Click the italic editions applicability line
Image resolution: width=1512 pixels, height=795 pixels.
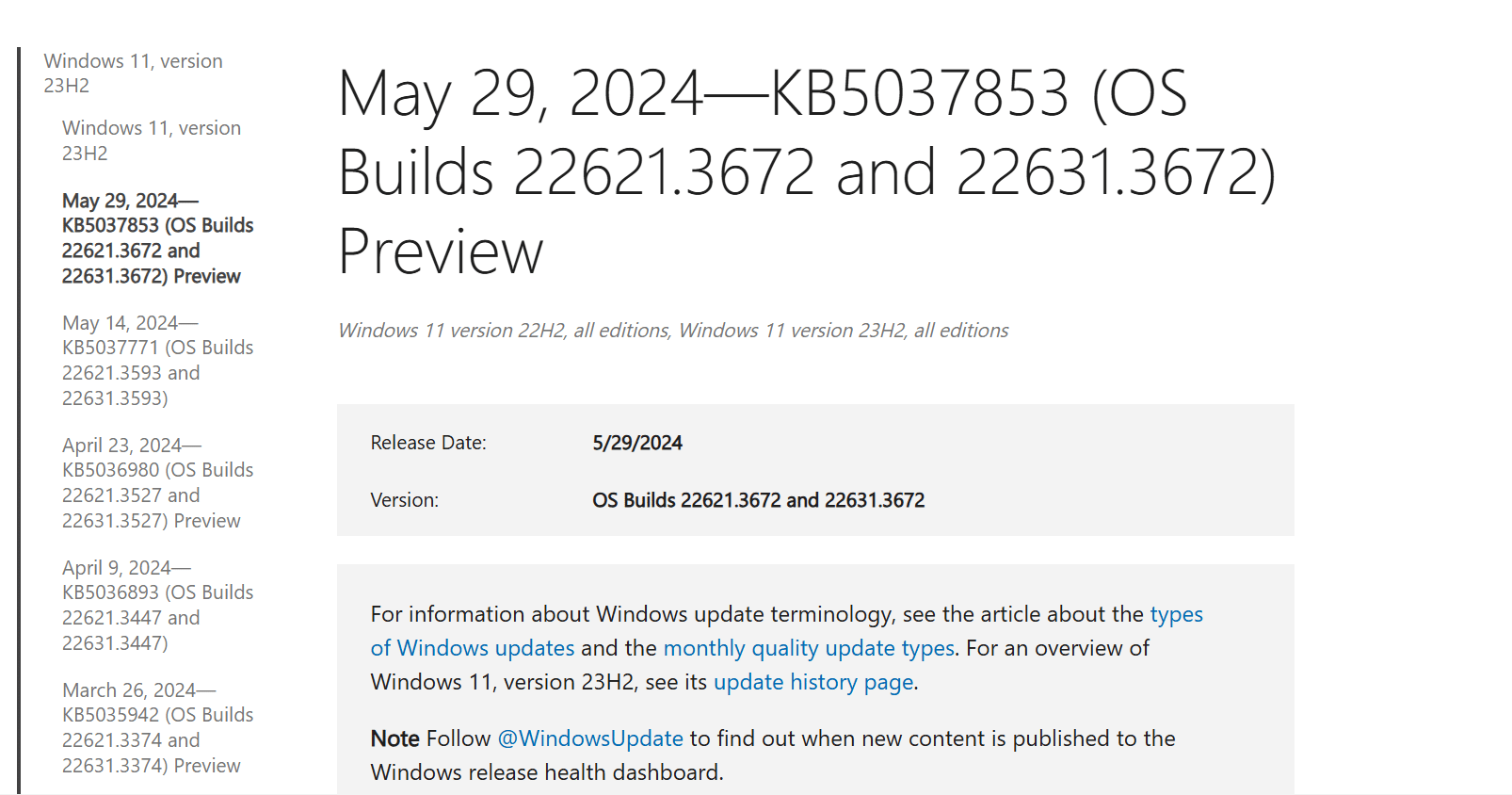[x=672, y=330]
